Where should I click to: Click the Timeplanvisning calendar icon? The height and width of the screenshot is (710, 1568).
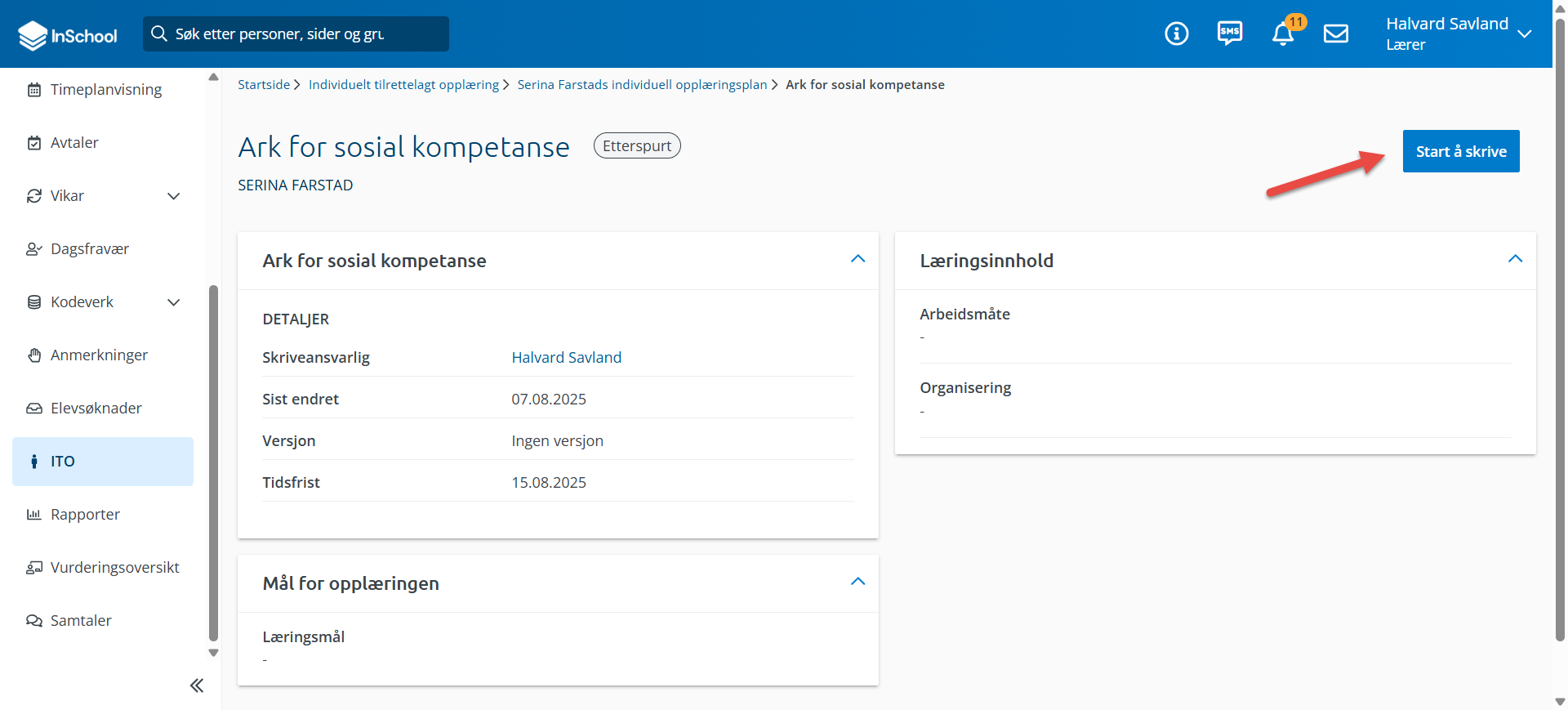click(34, 90)
